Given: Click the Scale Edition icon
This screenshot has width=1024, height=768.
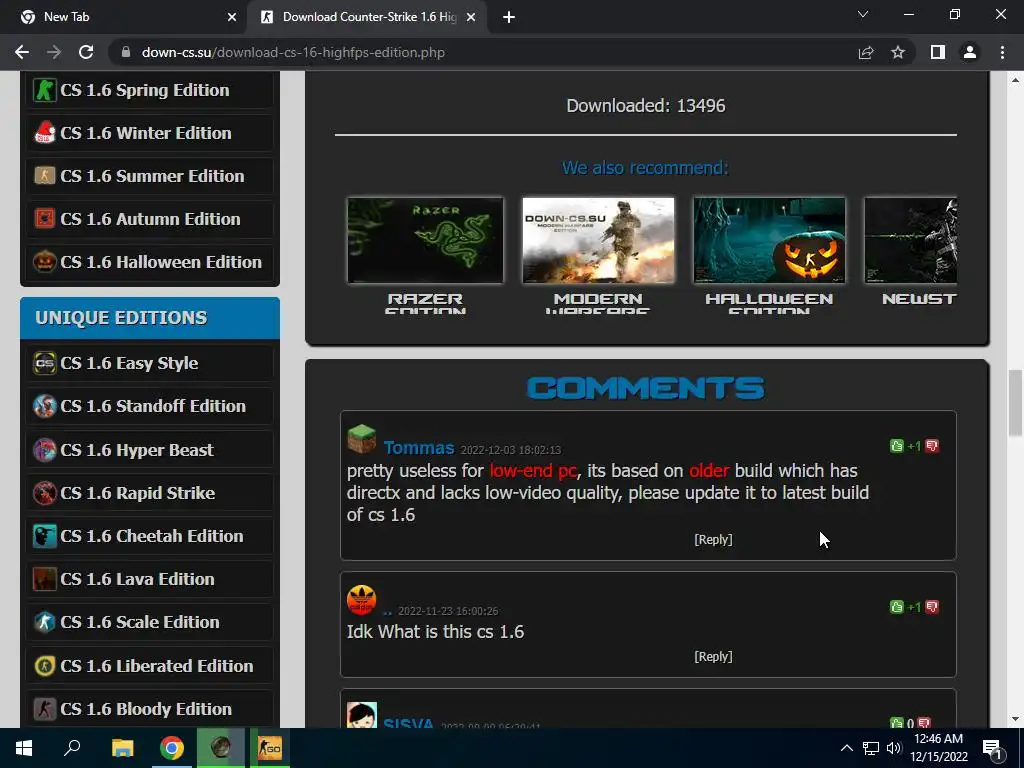Looking at the screenshot, I should 44,622.
